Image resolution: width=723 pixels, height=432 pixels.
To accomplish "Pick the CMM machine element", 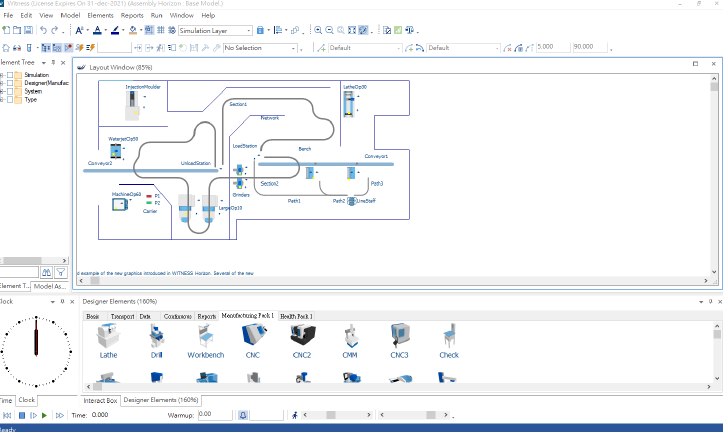I will [350, 337].
